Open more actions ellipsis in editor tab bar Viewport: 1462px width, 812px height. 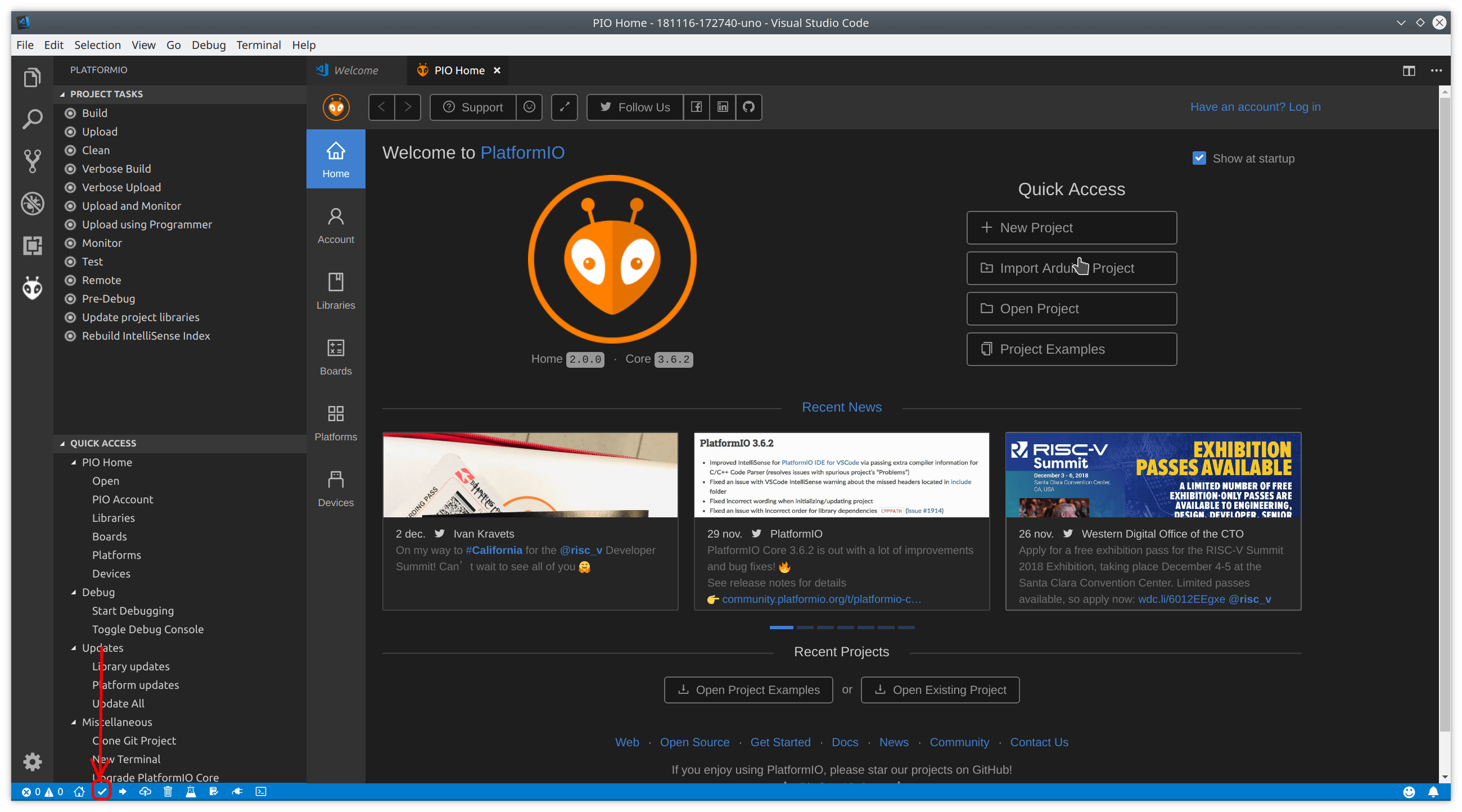1436,70
